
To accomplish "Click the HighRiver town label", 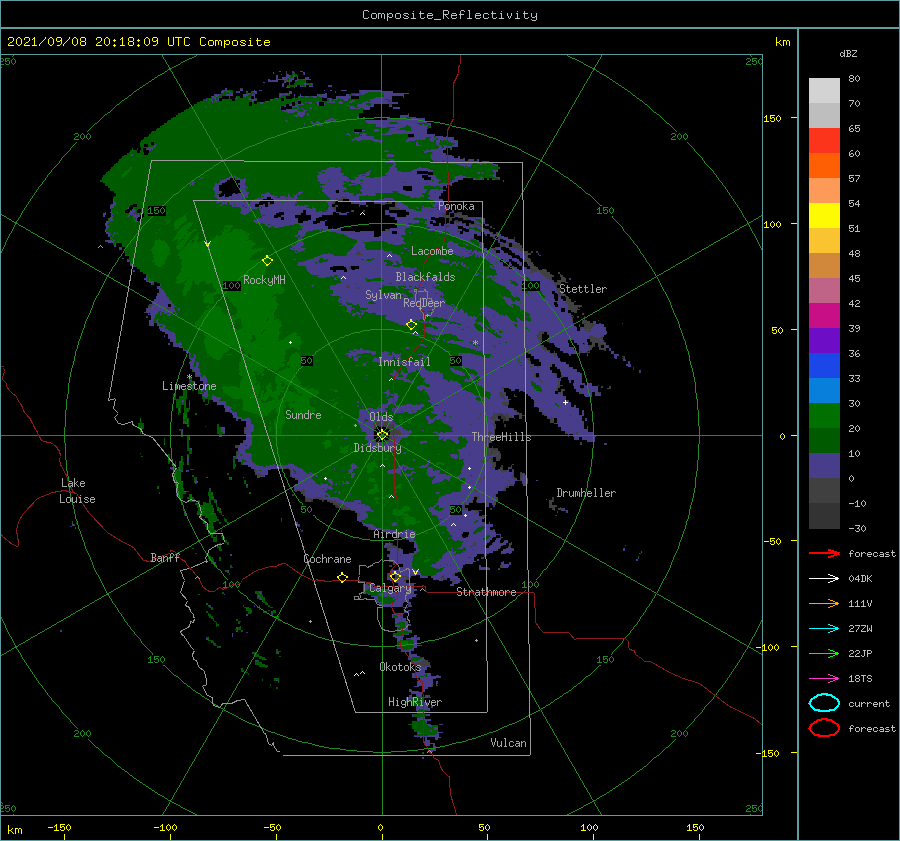I will pos(415,702).
